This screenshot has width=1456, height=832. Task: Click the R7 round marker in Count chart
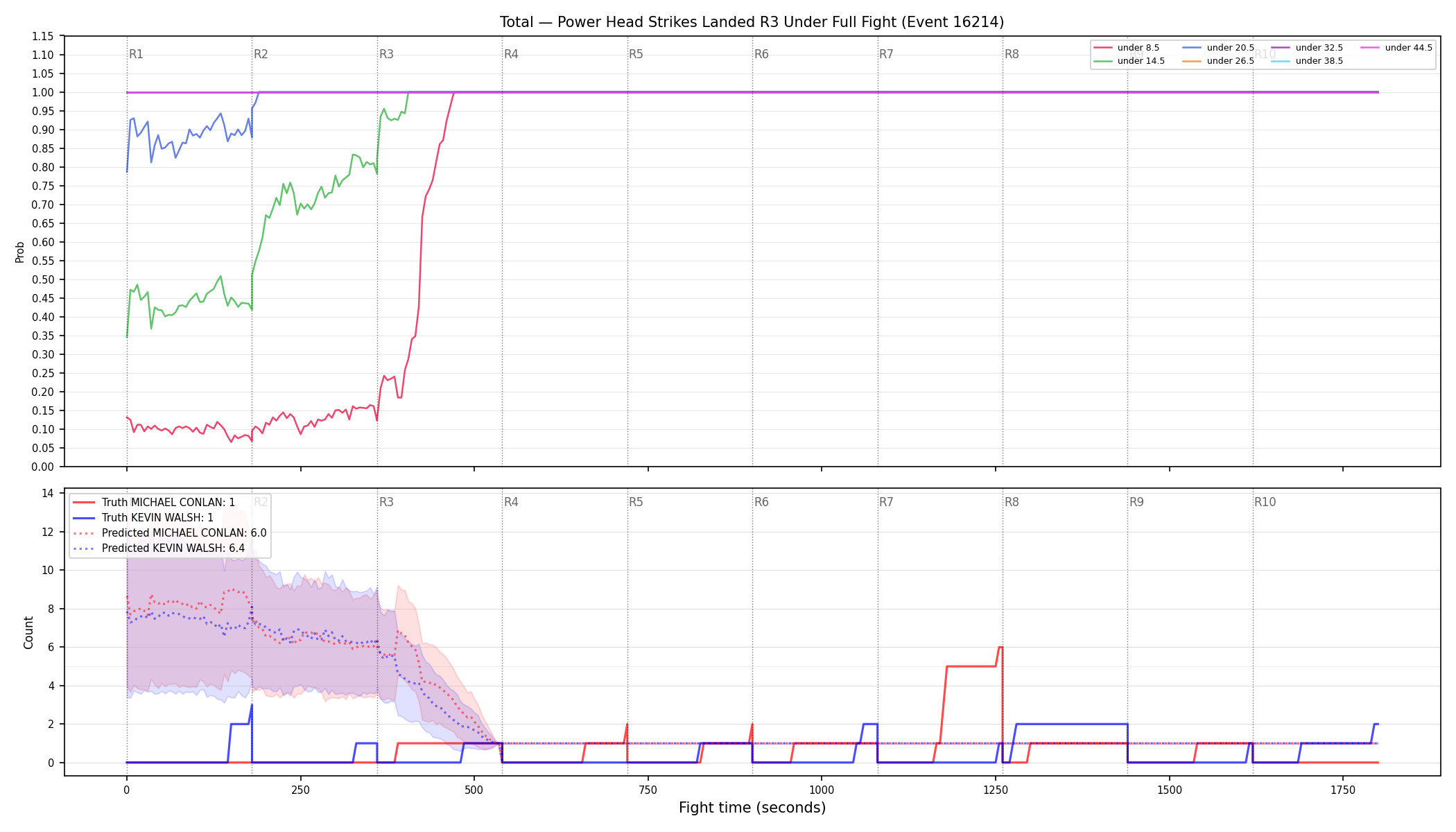tap(886, 502)
